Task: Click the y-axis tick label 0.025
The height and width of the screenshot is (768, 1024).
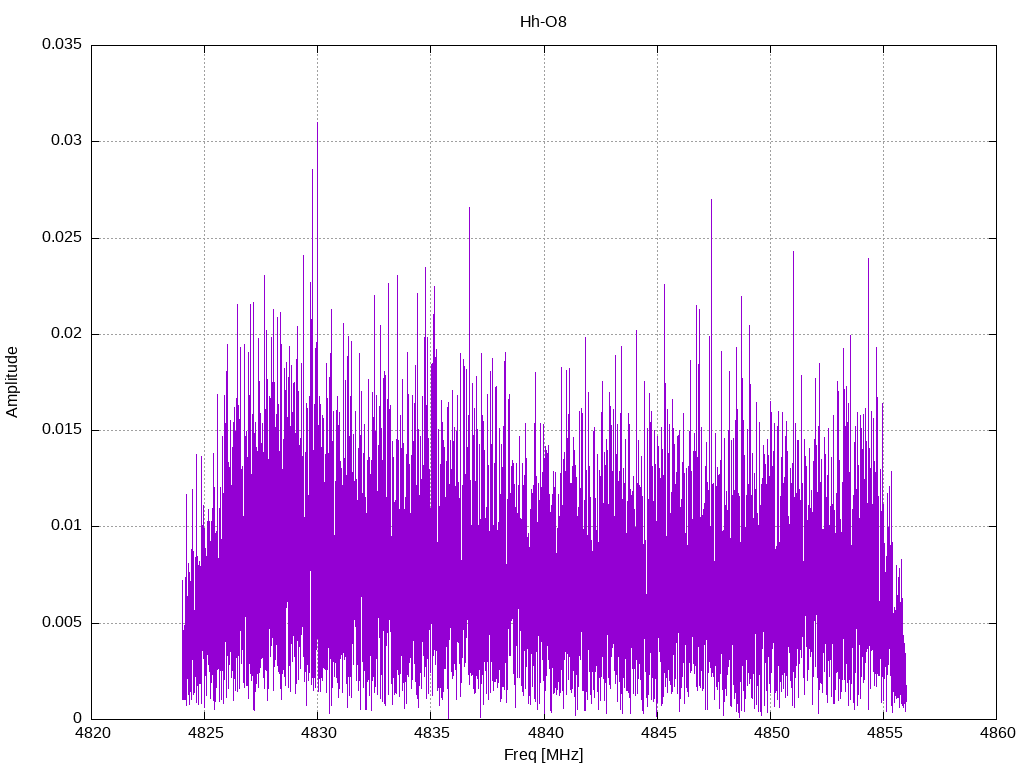Action: [62, 237]
